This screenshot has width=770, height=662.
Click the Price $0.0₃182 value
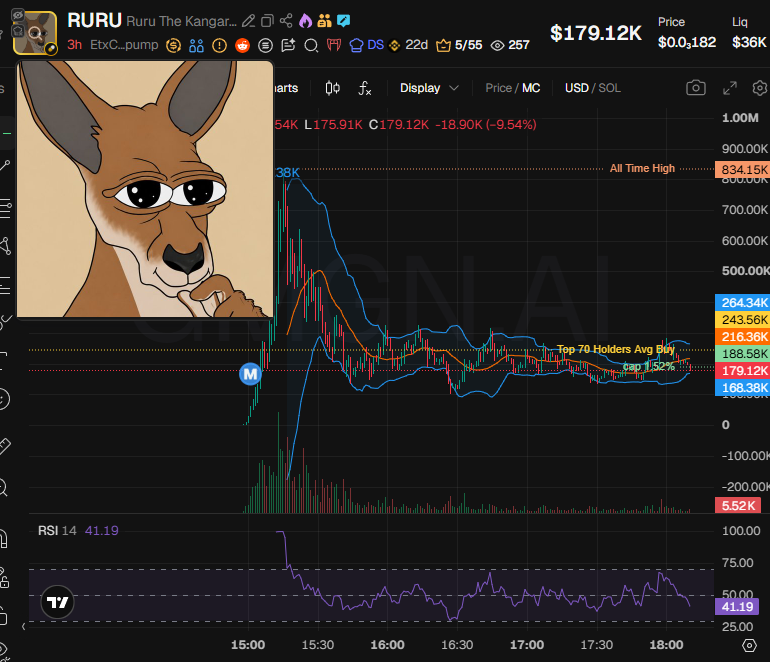click(687, 42)
